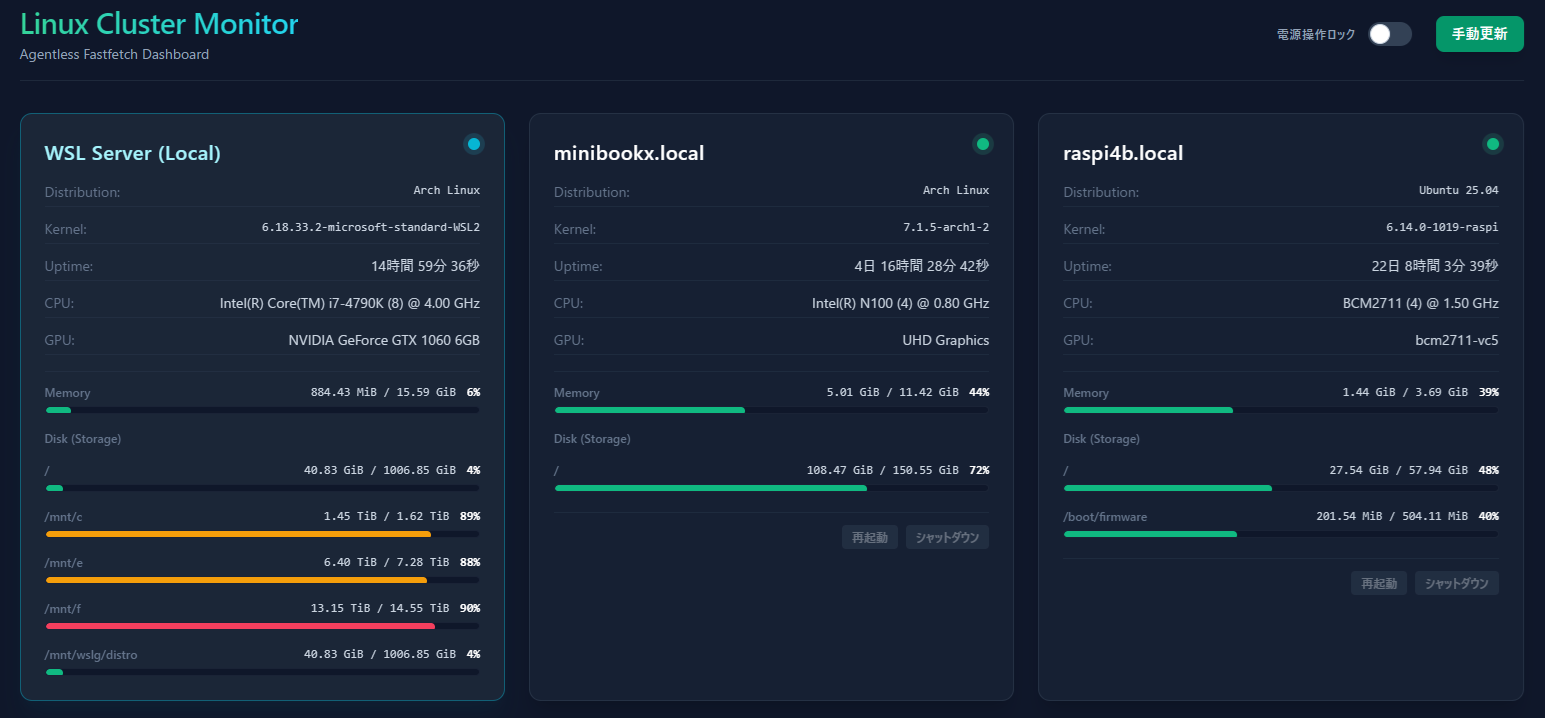Click the /mnt/e disk usage bar
Screen dimensions: 1545x718
point(262,580)
